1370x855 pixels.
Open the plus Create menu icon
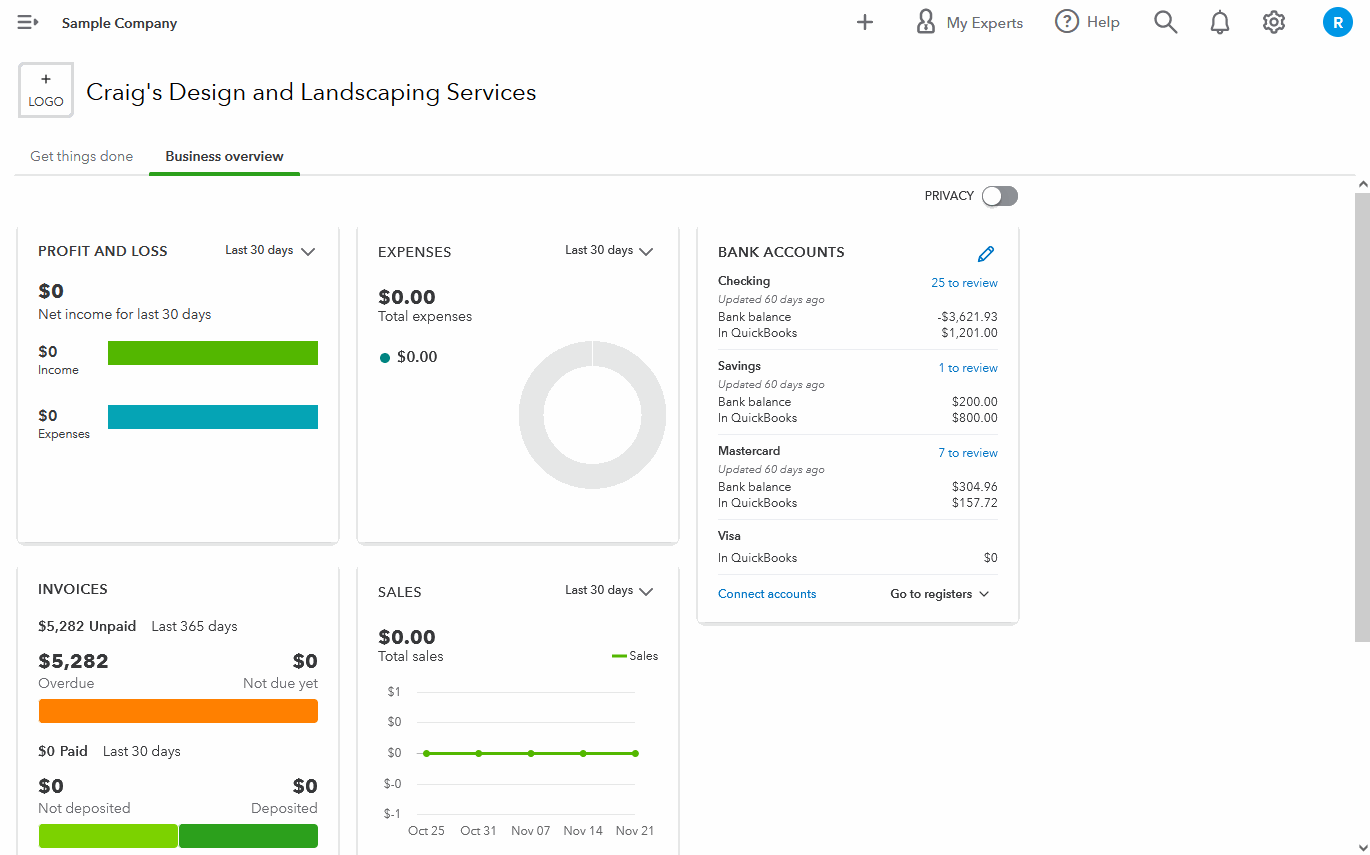(865, 22)
